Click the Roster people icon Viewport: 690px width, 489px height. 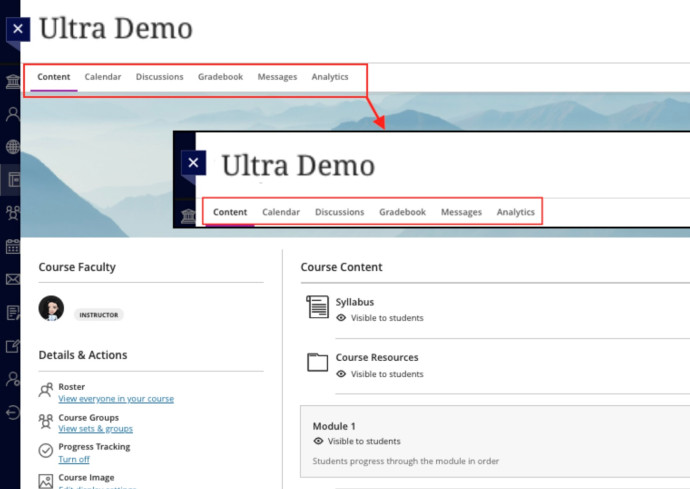tap(46, 390)
